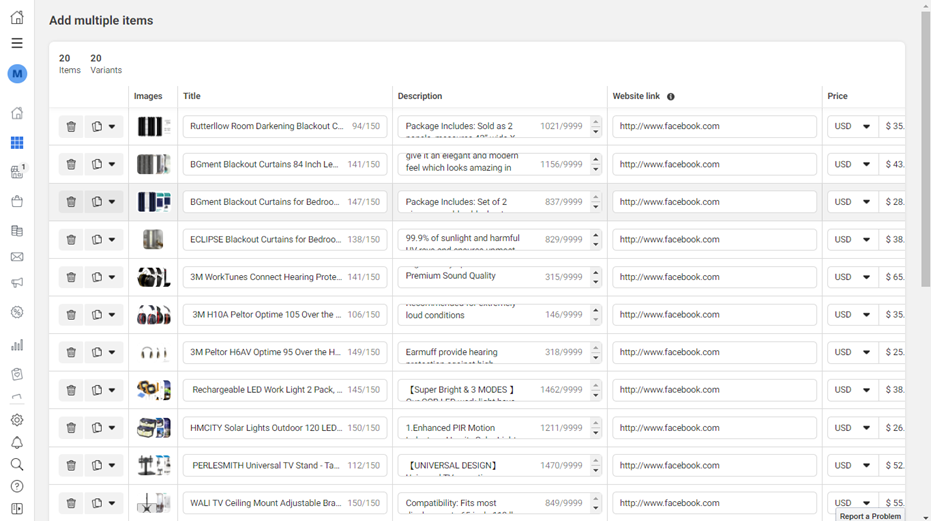Open the bell Notifications icon in sidebar
This screenshot has width=931, height=521.
click(x=17, y=443)
